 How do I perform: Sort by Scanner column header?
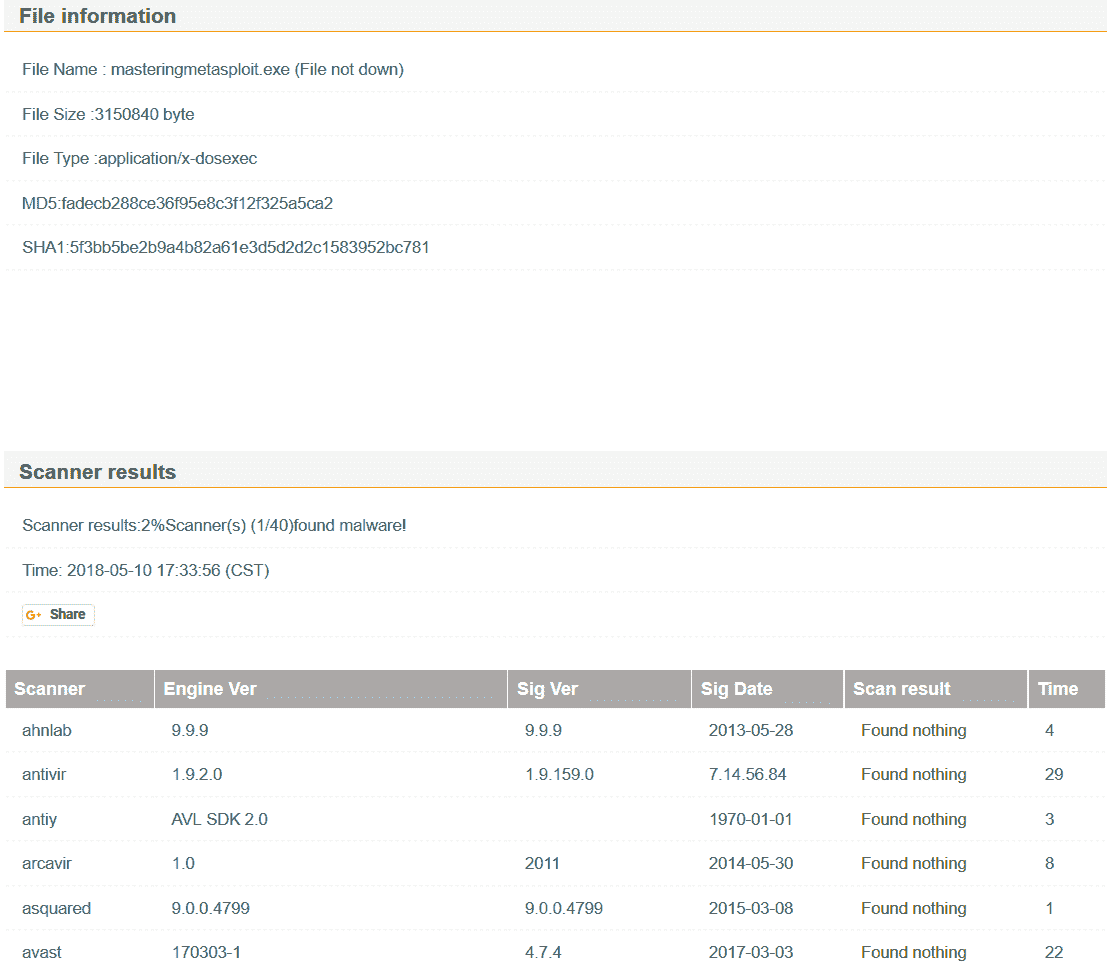(80, 689)
